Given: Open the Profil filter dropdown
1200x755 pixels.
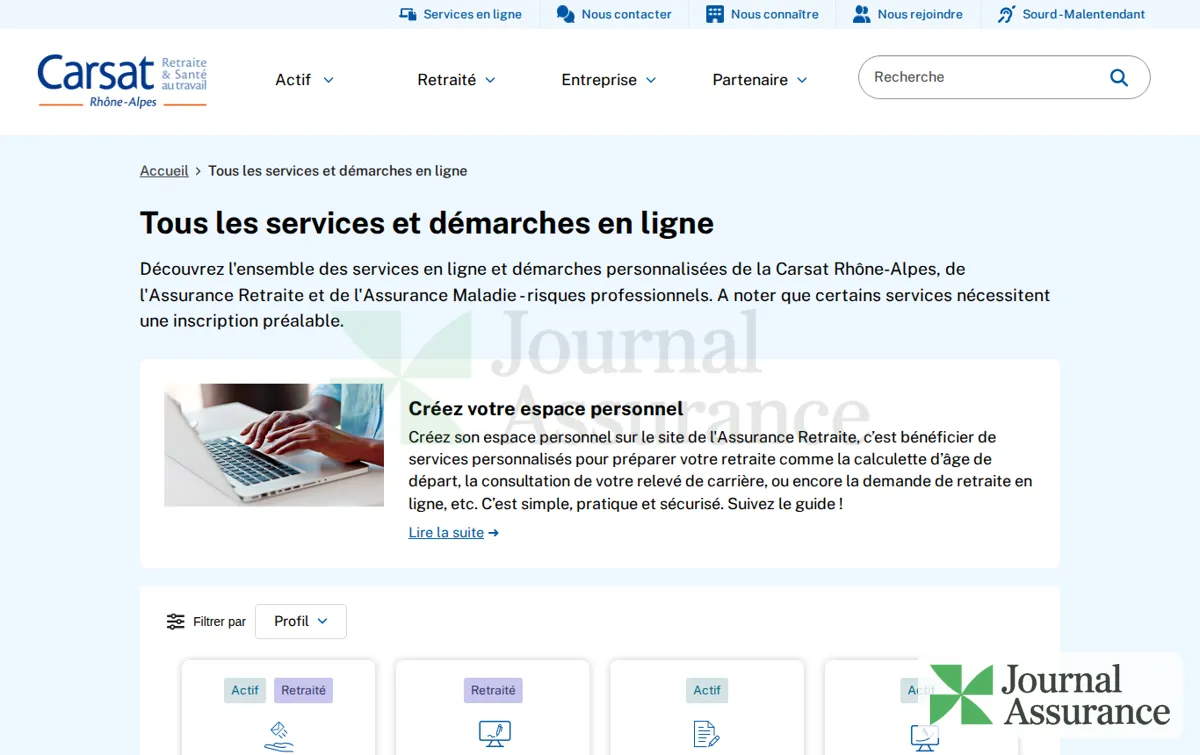Looking at the screenshot, I should click(301, 621).
